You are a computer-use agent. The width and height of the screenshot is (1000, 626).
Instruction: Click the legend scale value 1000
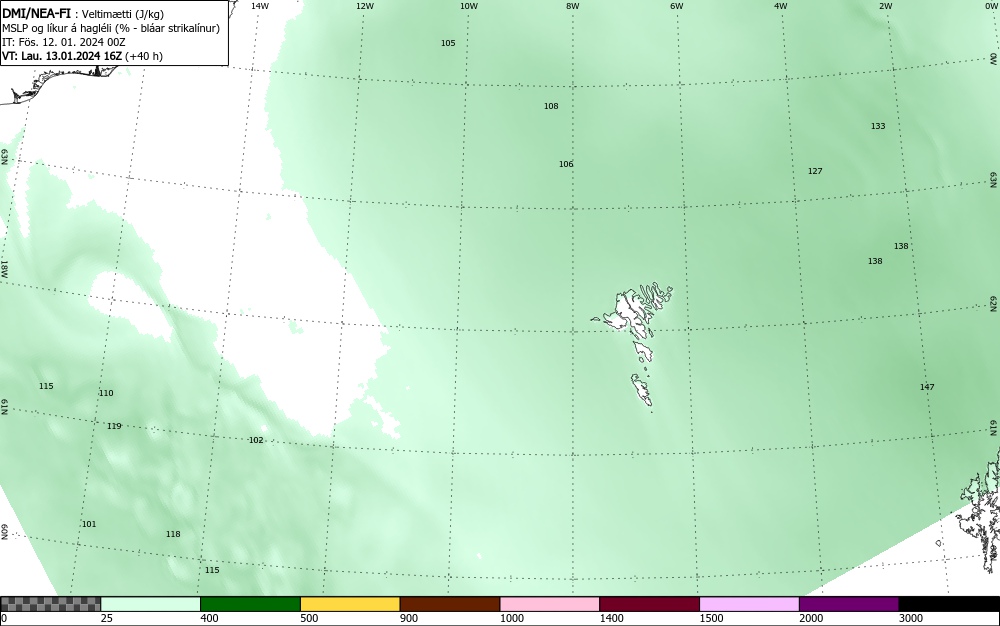[x=511, y=618]
